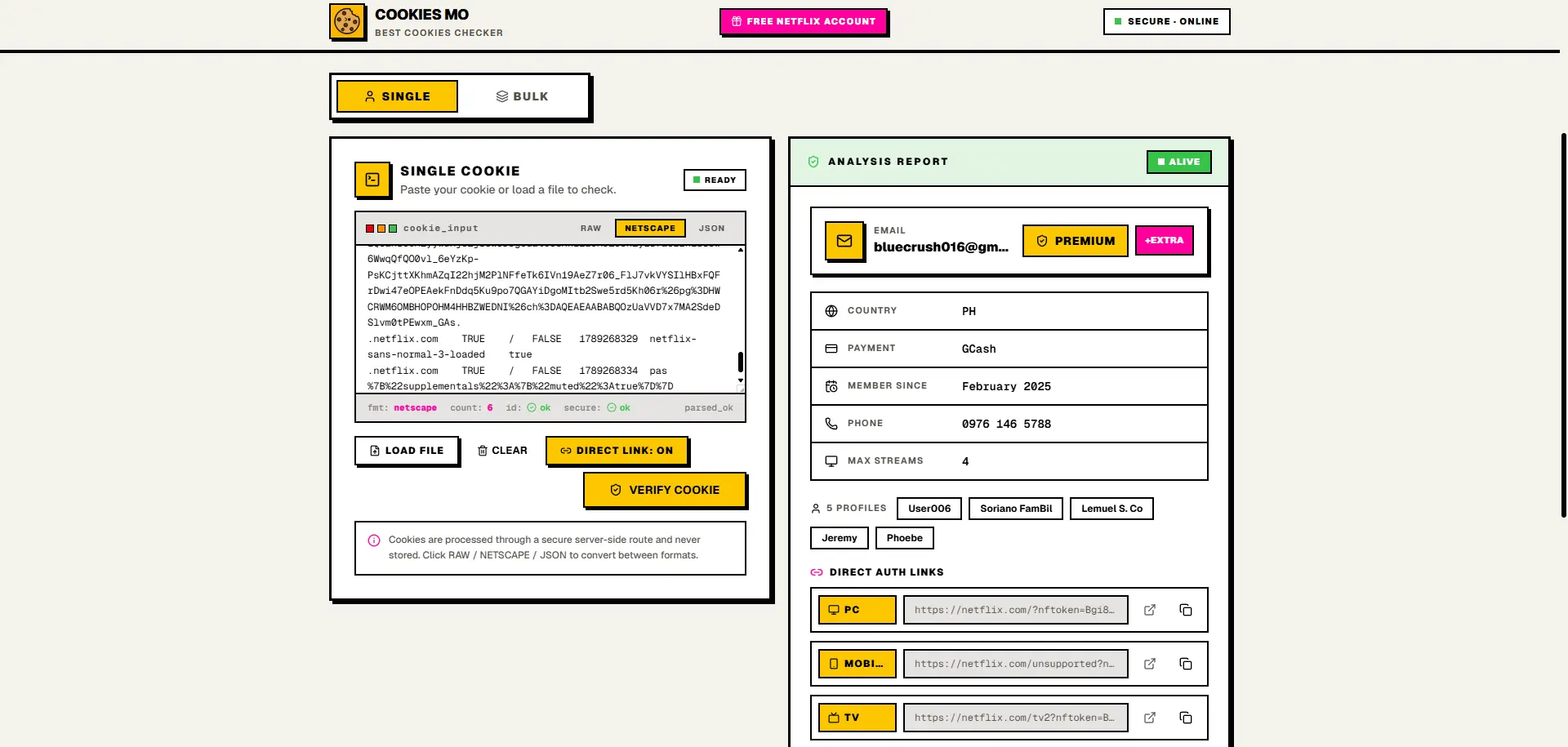Click the parsed_ok status text

pyautogui.click(x=709, y=408)
